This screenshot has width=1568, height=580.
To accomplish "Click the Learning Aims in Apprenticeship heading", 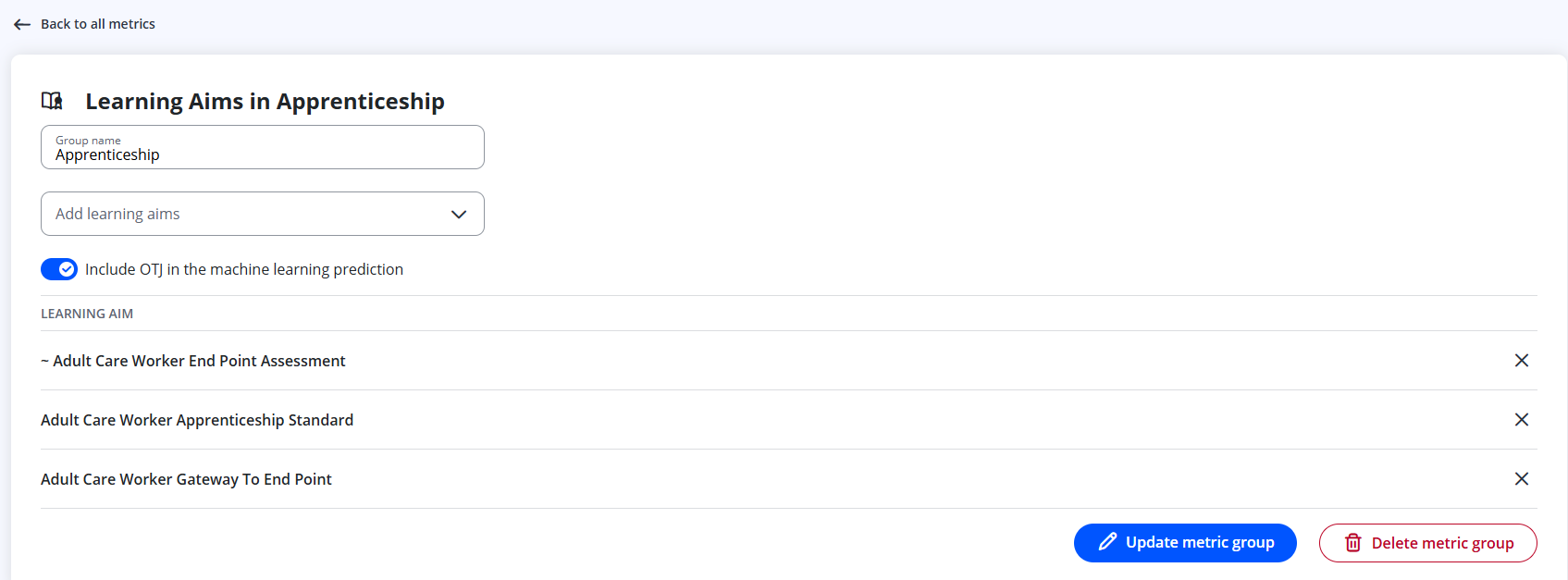I will [265, 101].
